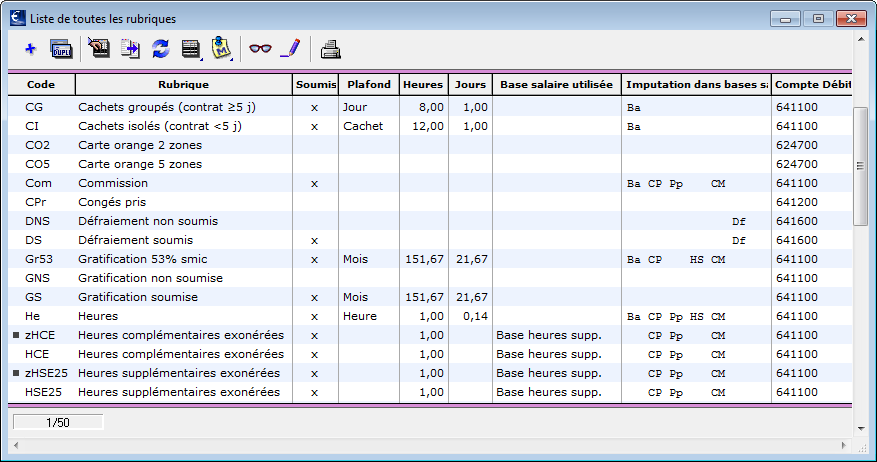Click code zHCE cell
The width and height of the screenshot is (877, 462).
(x=40, y=335)
